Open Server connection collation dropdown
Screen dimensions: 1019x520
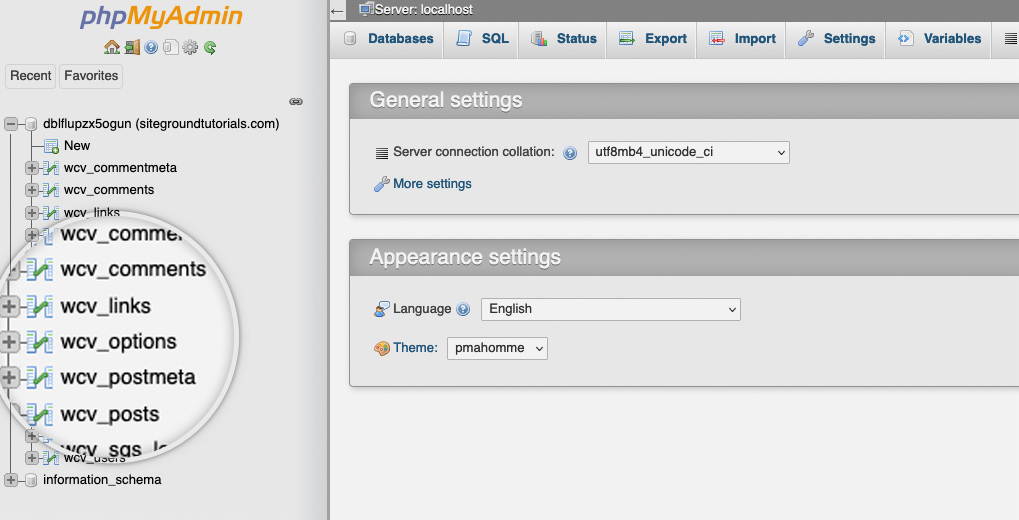(689, 152)
